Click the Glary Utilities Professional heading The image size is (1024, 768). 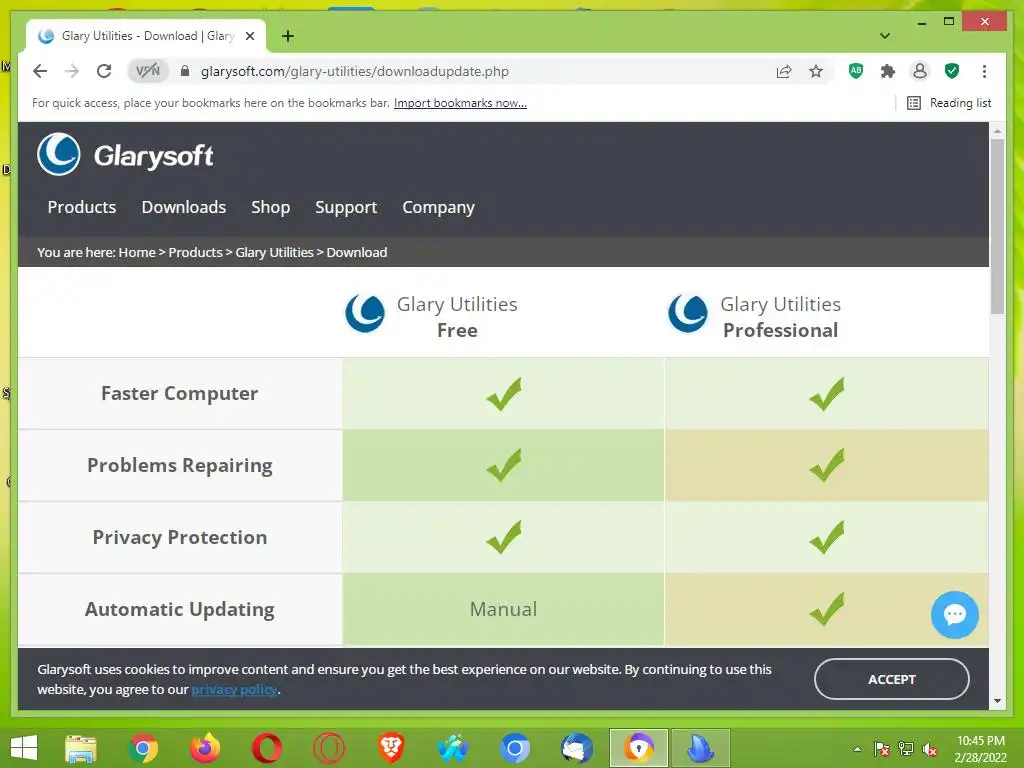click(780, 317)
